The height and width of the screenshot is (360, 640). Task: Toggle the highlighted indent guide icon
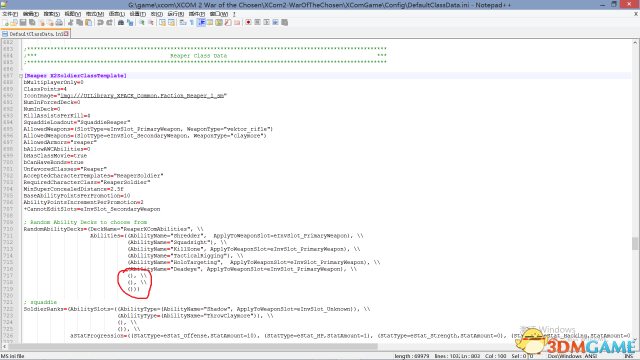click(201, 23)
